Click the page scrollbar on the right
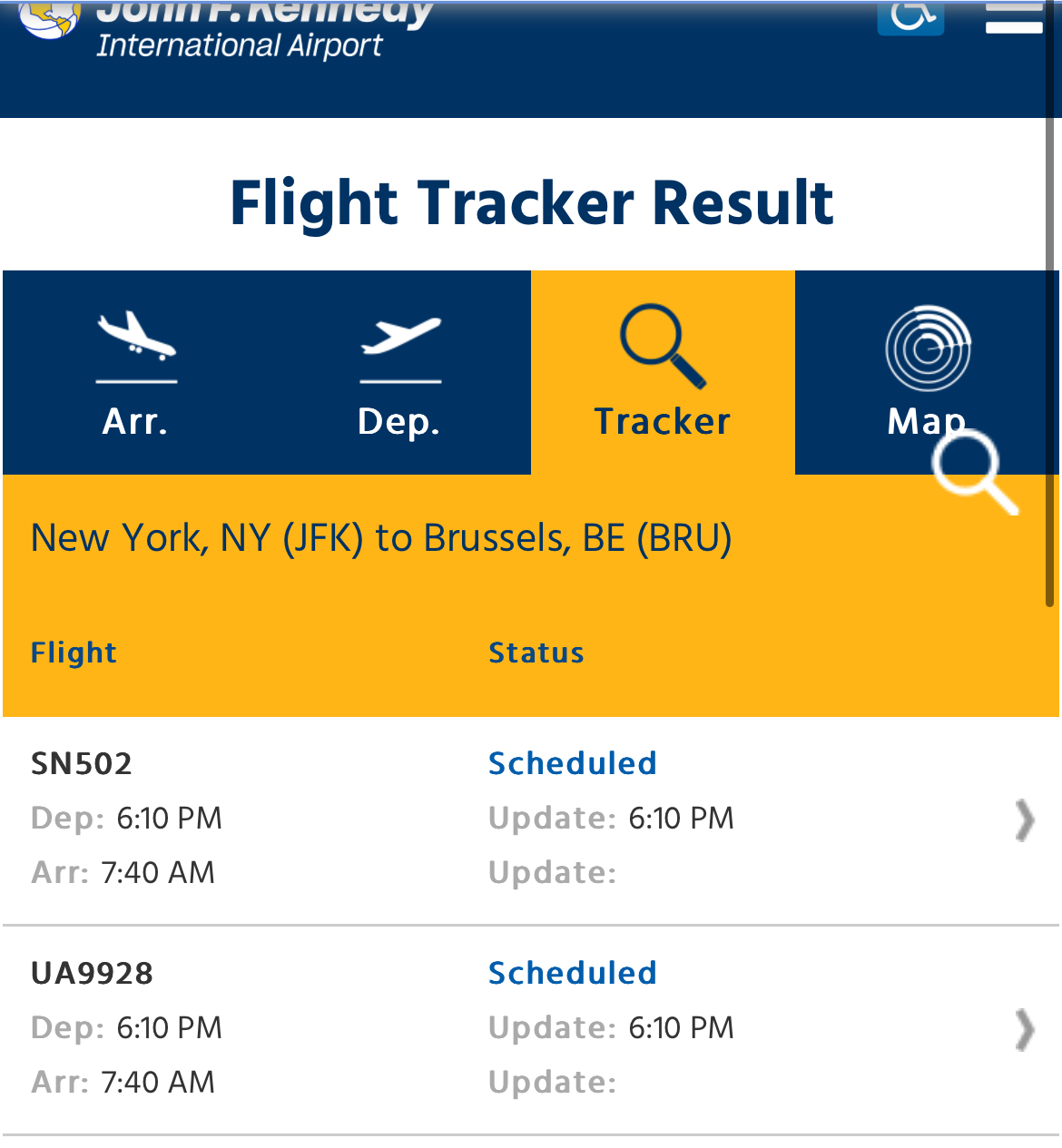Viewport: 1062px width, 1148px height. pyautogui.click(x=1050, y=363)
